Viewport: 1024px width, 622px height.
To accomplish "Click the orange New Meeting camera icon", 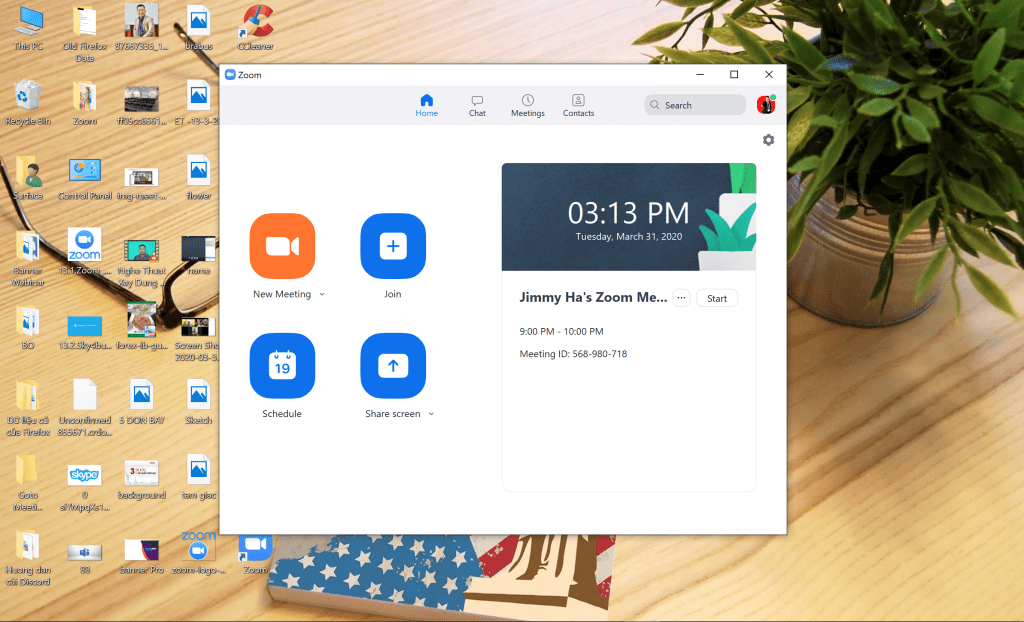I will (x=282, y=246).
